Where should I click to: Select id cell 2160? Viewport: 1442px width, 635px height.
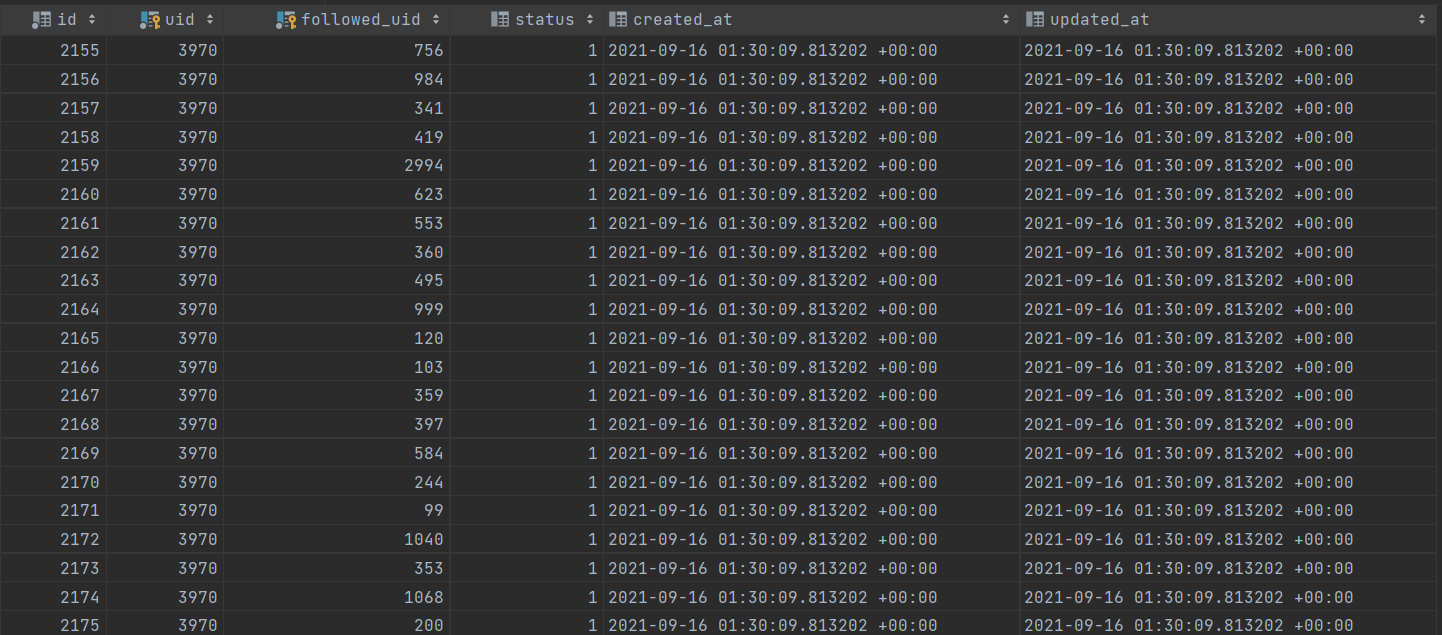click(x=80, y=195)
